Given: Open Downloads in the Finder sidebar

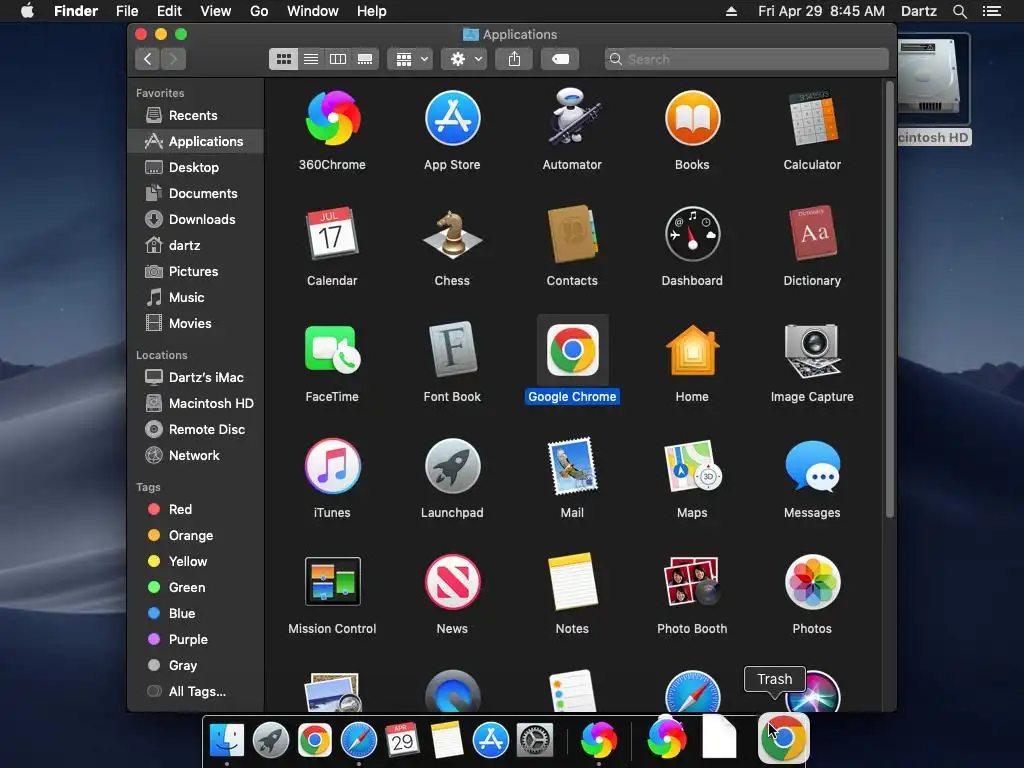Looking at the screenshot, I should coord(195,219).
